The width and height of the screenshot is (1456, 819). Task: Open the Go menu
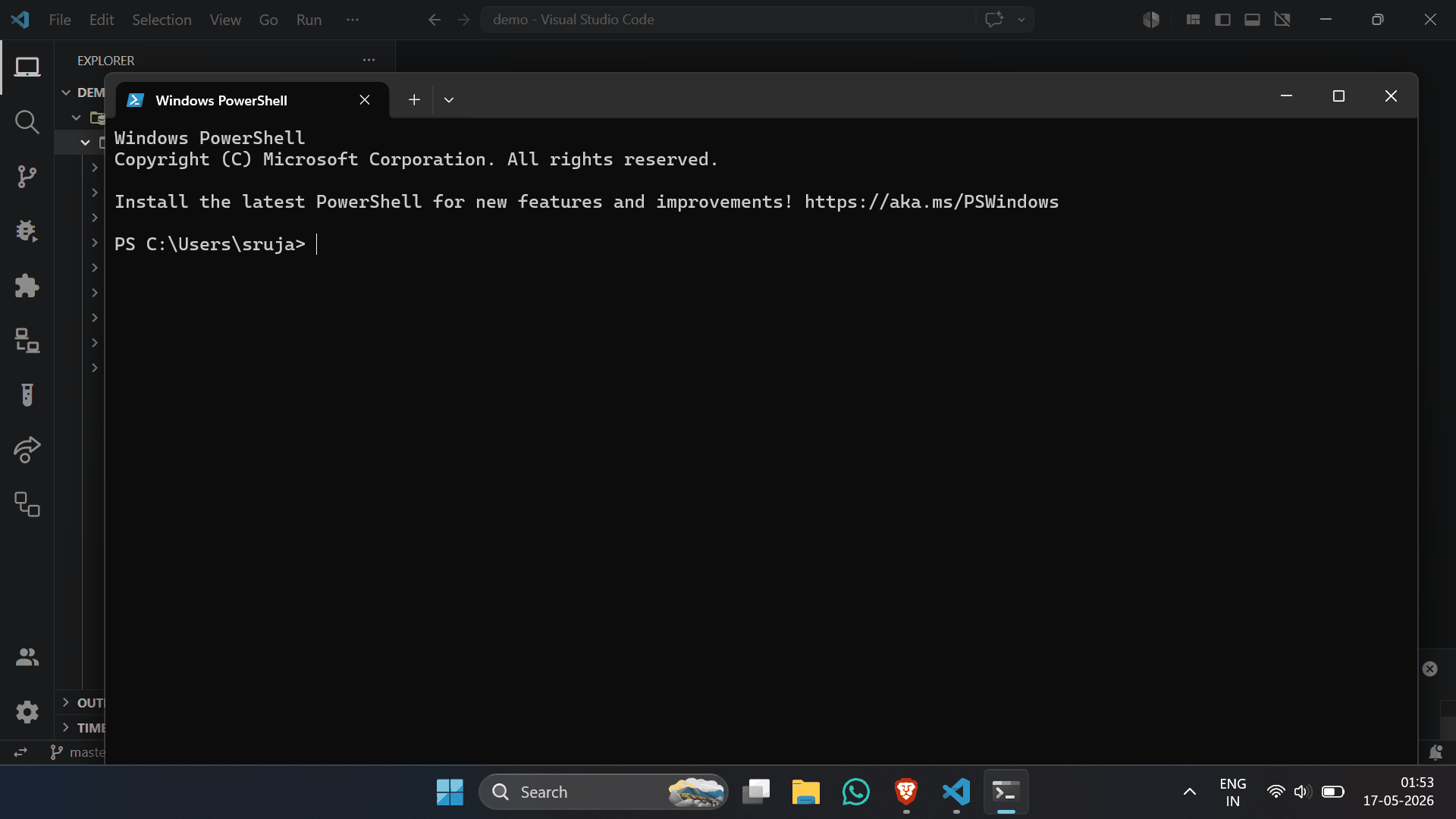[268, 20]
